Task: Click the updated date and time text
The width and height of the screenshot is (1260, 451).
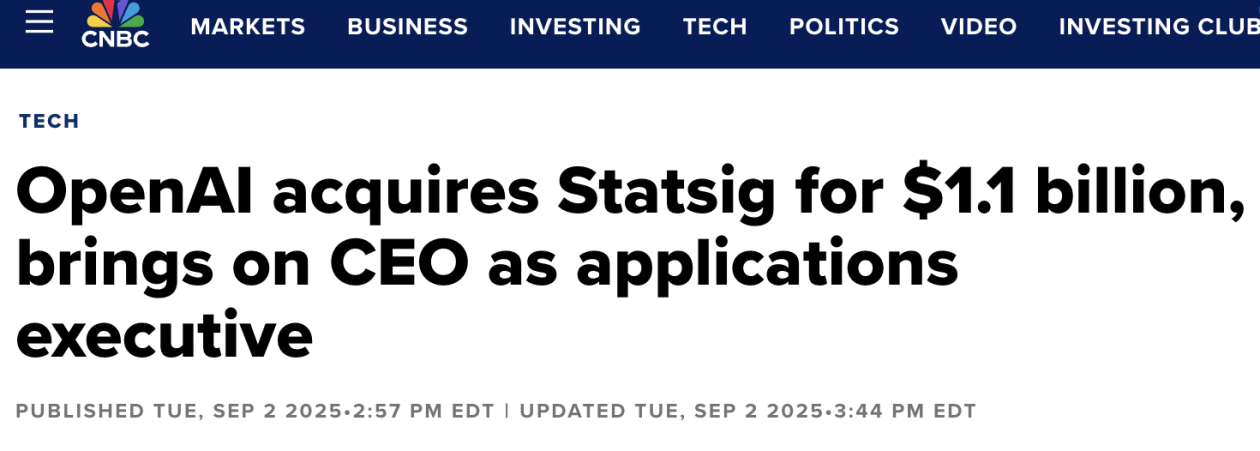Action: click(747, 411)
